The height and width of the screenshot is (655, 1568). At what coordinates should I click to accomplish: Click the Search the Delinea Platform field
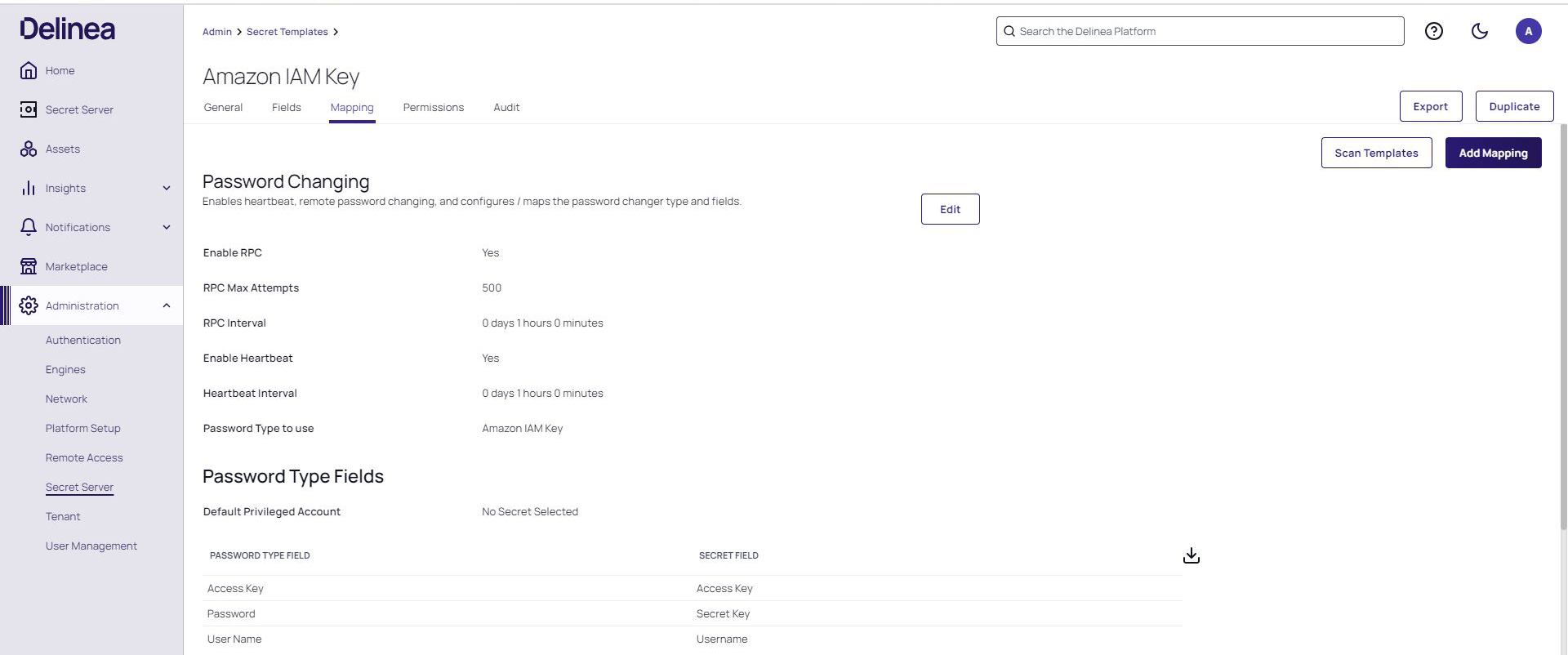(x=1200, y=31)
